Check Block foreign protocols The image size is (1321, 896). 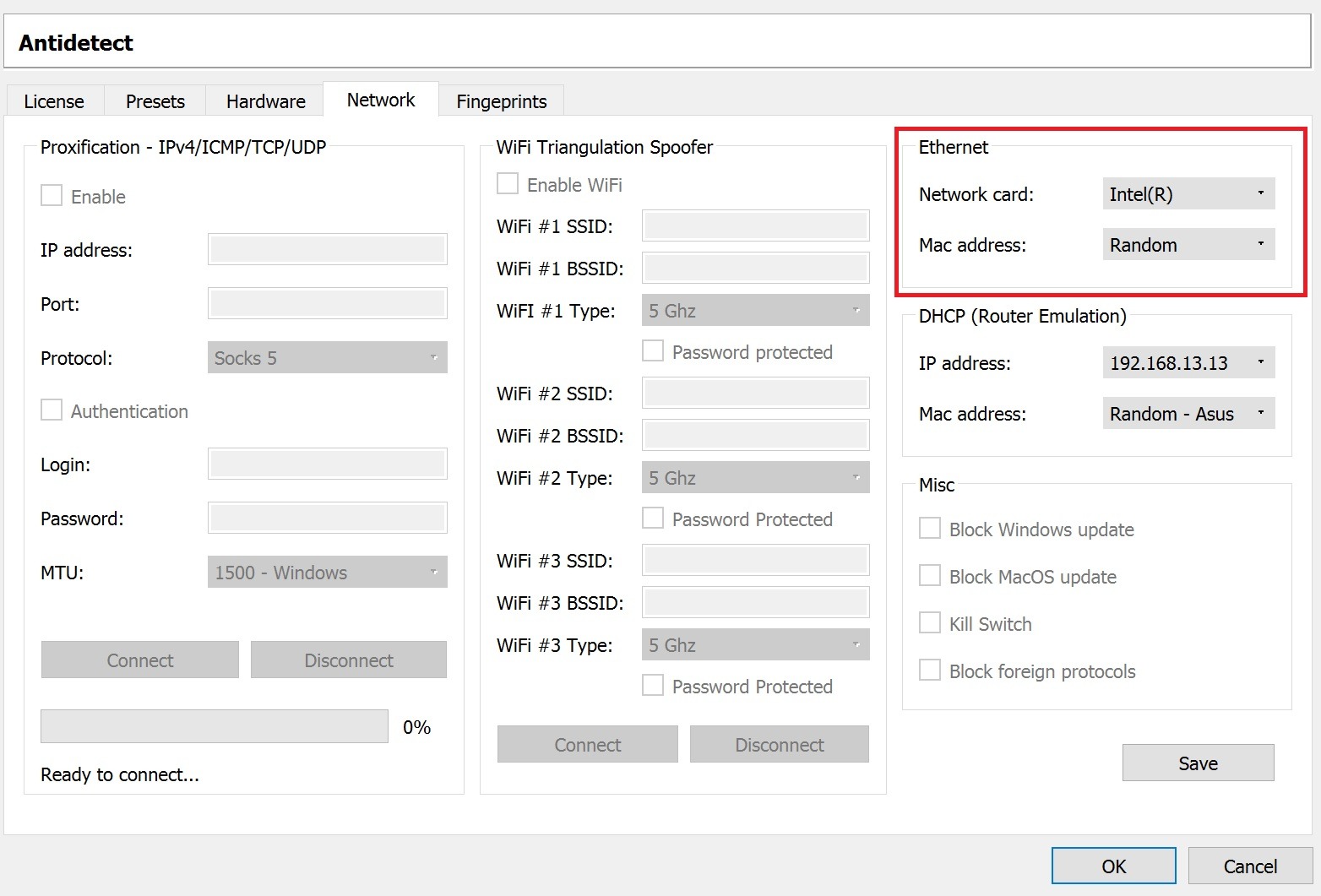pyautogui.click(x=930, y=671)
